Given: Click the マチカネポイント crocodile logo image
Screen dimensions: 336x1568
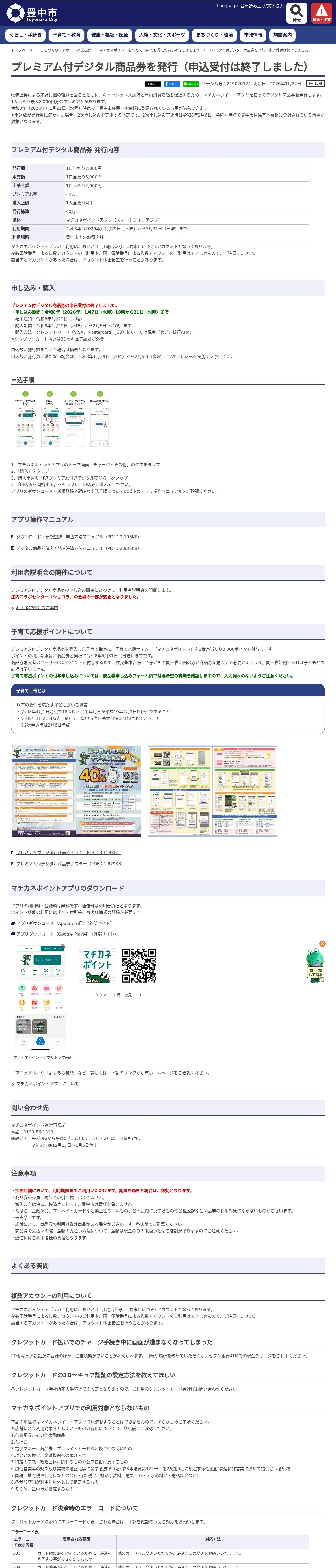Looking at the screenshot, I should click(x=98, y=966).
